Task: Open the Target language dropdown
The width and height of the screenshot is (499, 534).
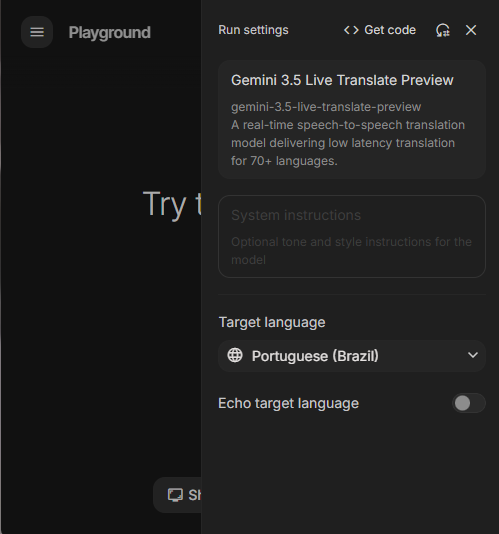Action: point(352,356)
